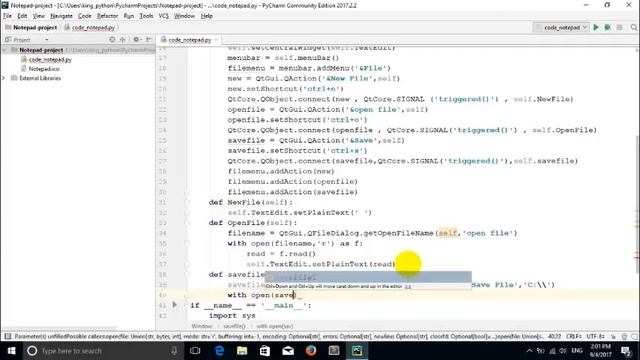Select Notepad.ico in project tree
640x360 pixels.
(44, 69)
